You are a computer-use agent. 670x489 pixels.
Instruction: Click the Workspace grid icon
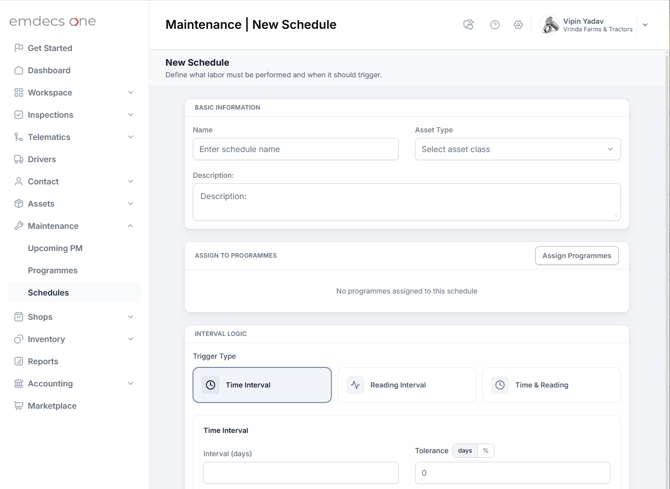point(18,92)
